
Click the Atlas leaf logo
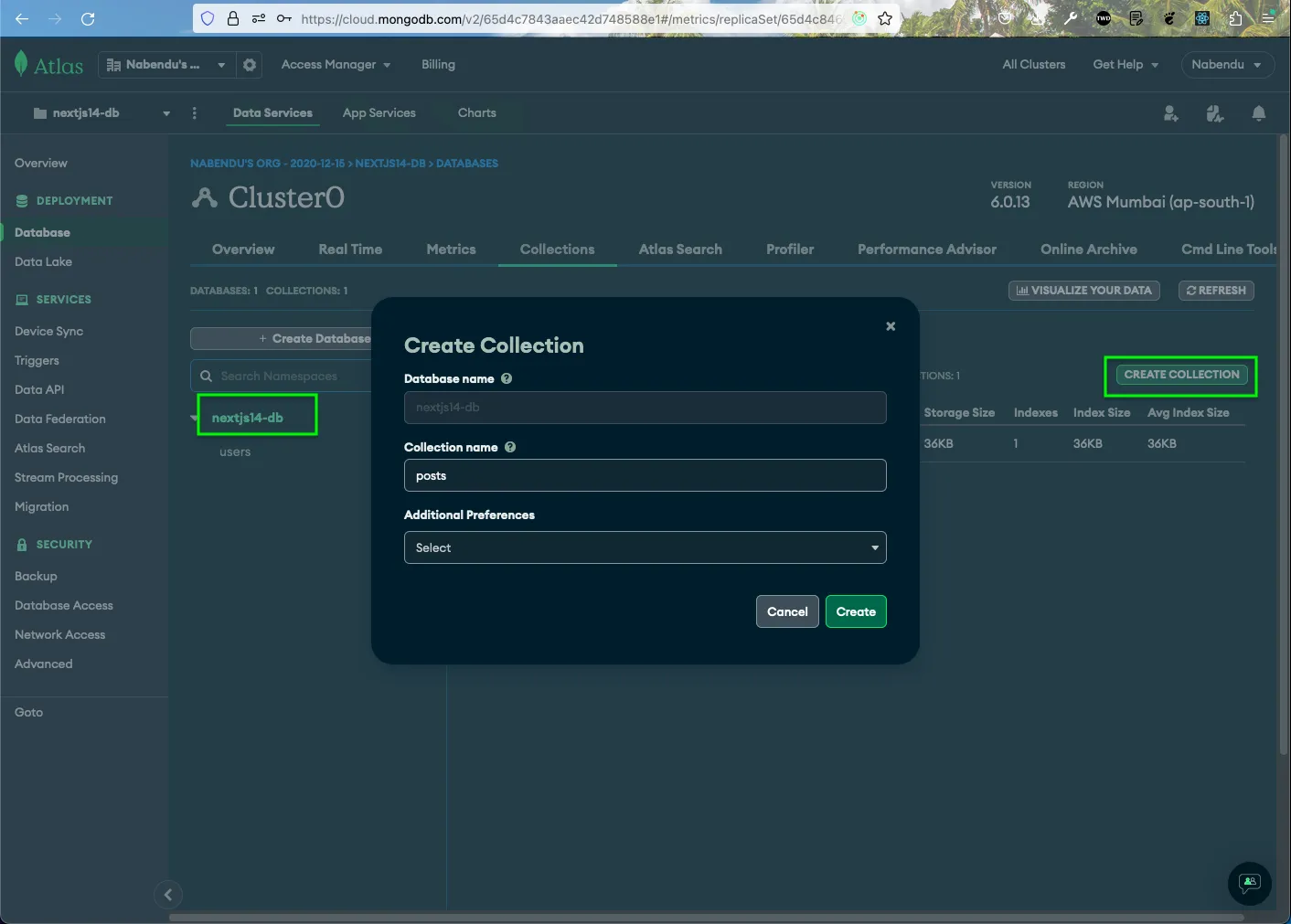pyautogui.click(x=21, y=64)
